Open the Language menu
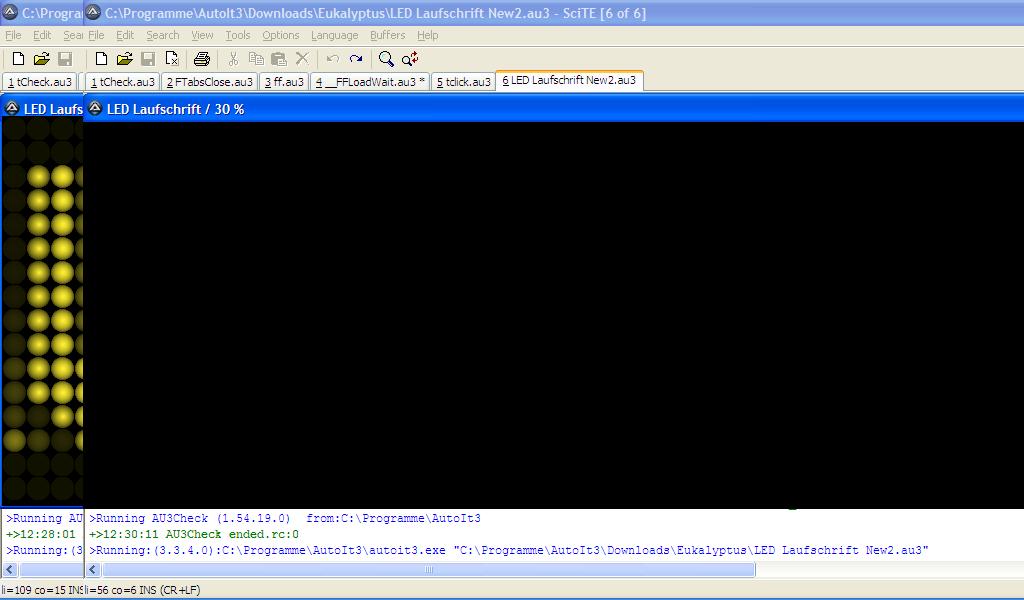This screenshot has width=1024, height=600. (334, 35)
